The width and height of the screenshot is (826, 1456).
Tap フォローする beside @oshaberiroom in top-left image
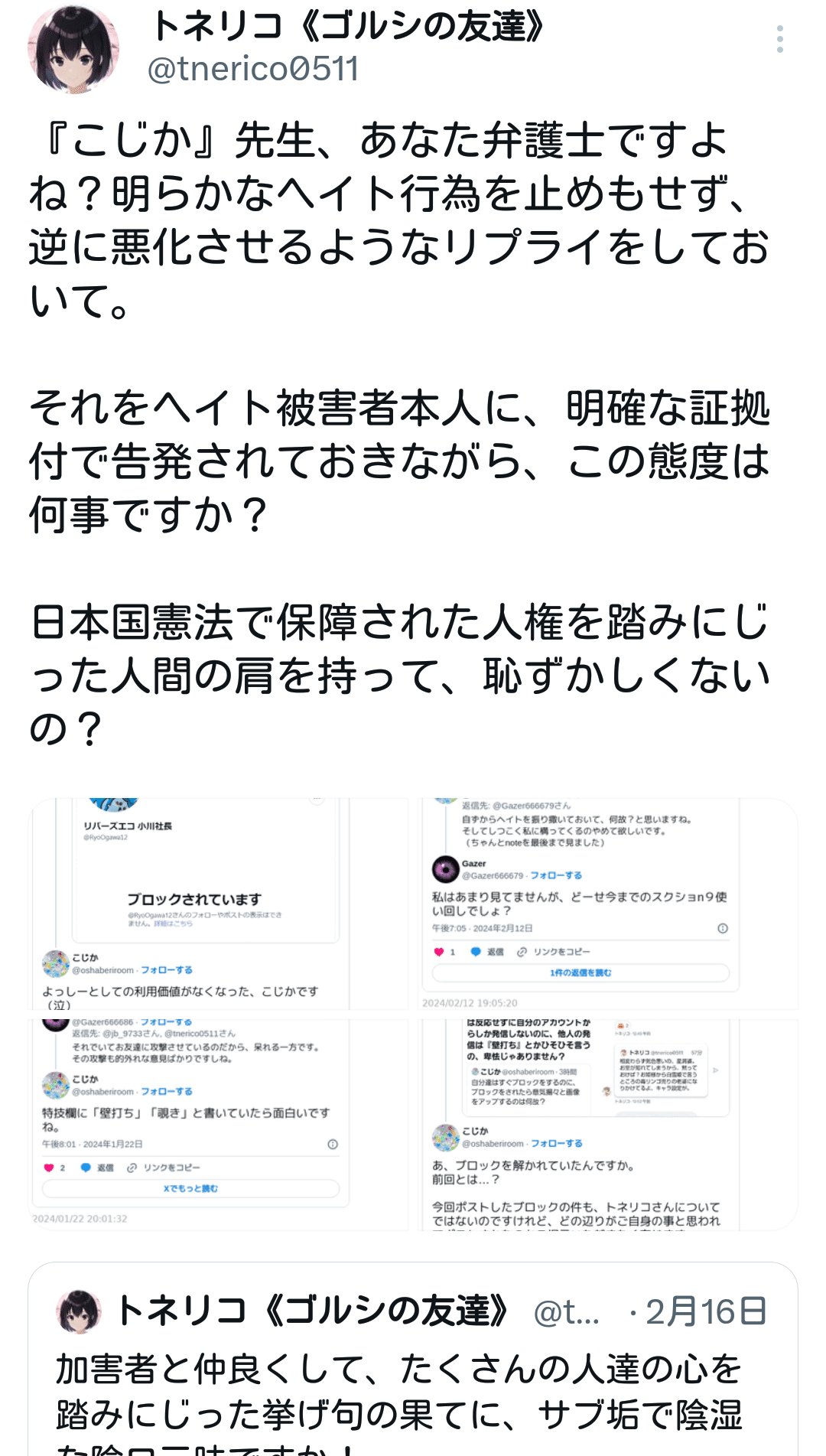click(x=167, y=970)
